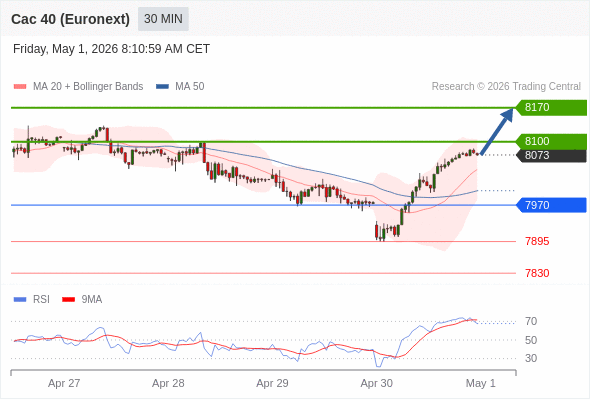The height and width of the screenshot is (400, 590).
Task: Click the Cac 40 (Euronext) title
Action: point(70,19)
